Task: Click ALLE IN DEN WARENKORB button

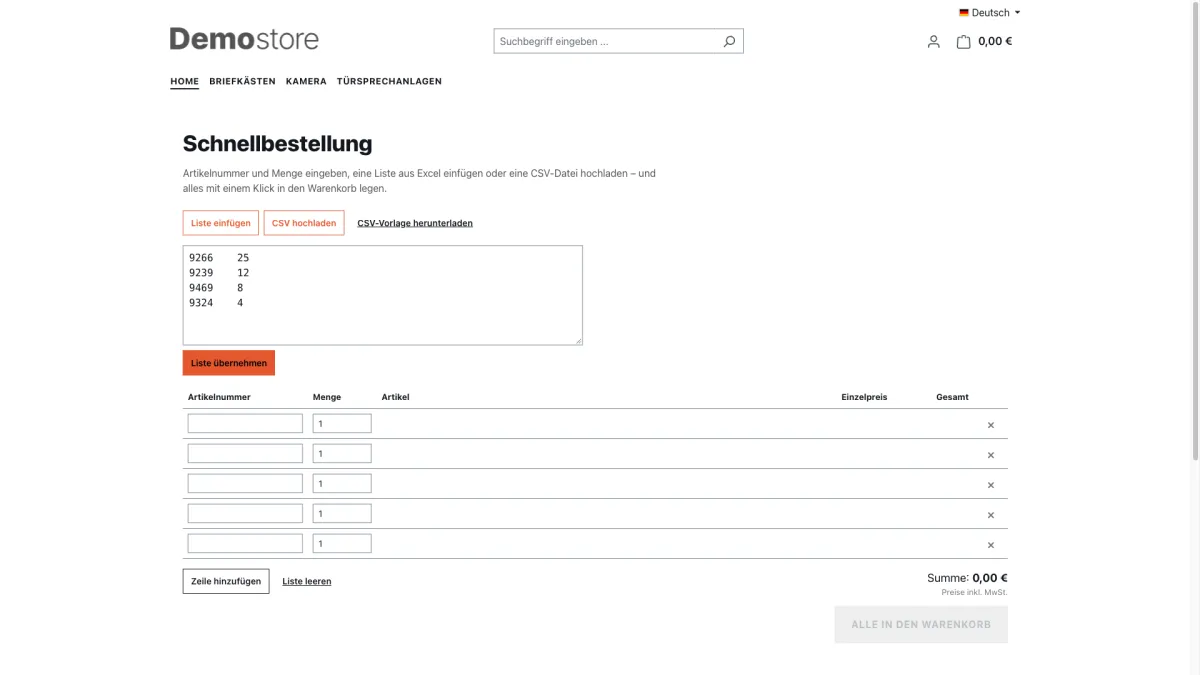Action: [921, 624]
